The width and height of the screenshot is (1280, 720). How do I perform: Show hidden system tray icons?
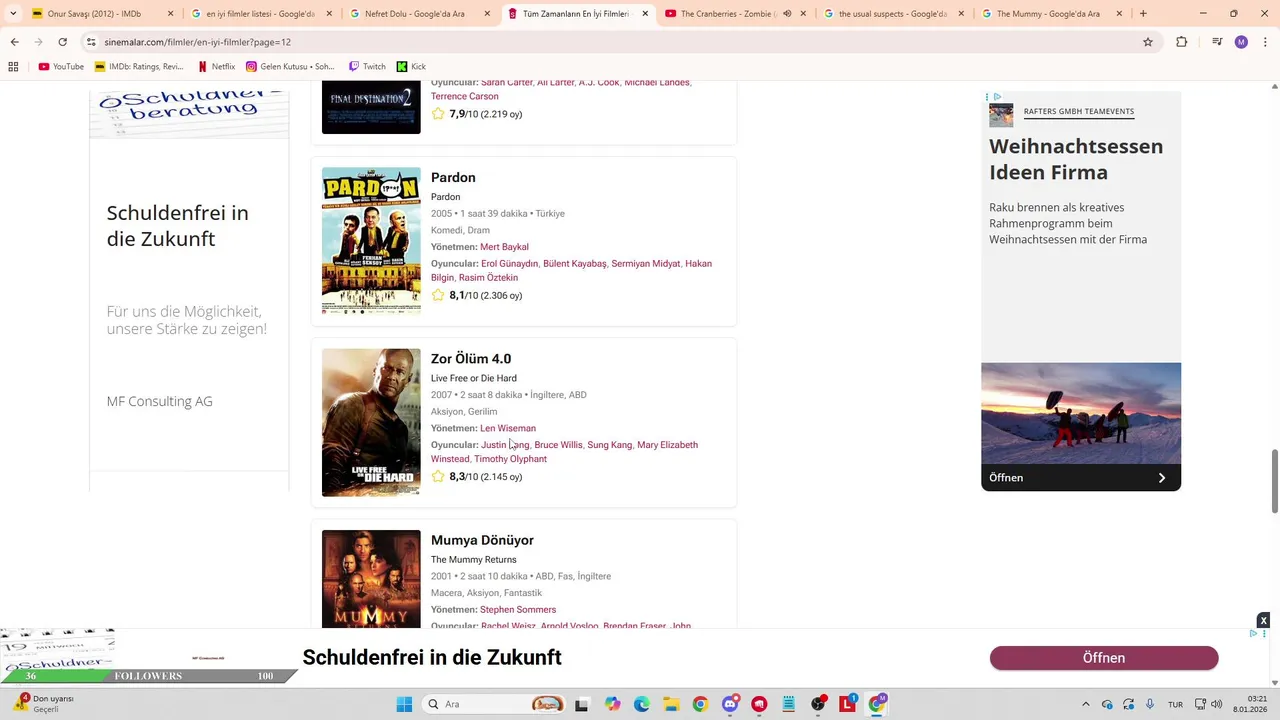point(1086,704)
